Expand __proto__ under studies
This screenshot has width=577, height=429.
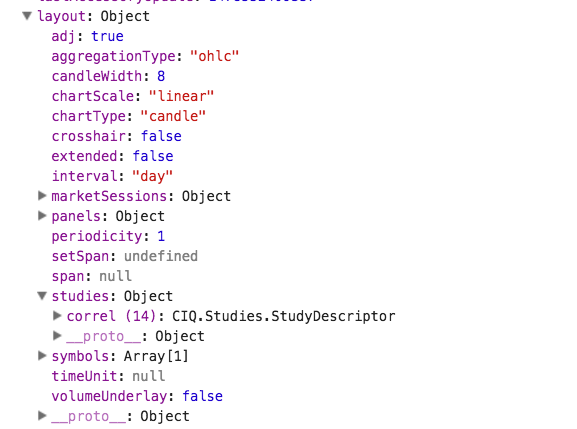point(57,336)
